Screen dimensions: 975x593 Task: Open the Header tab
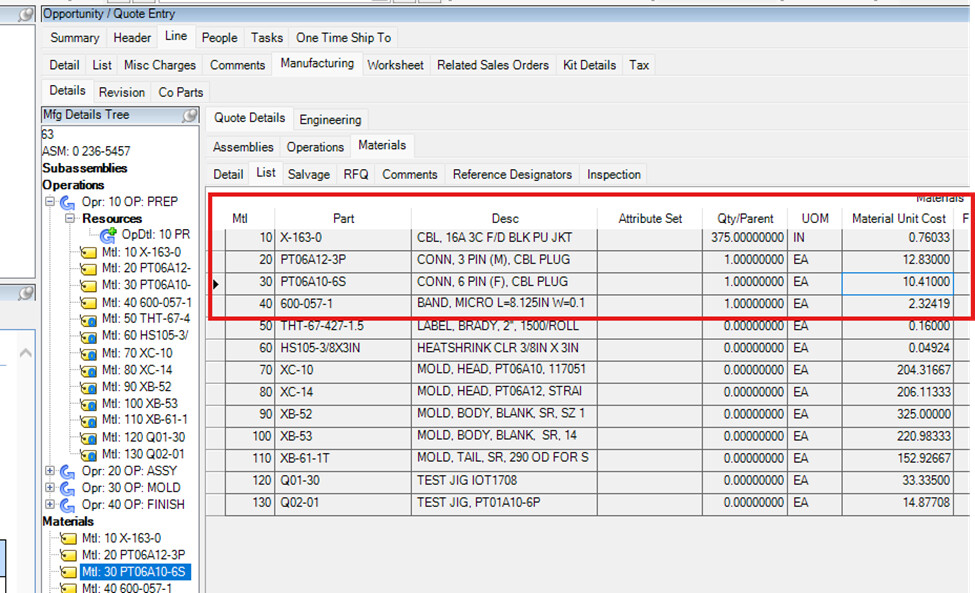pyautogui.click(x=132, y=38)
